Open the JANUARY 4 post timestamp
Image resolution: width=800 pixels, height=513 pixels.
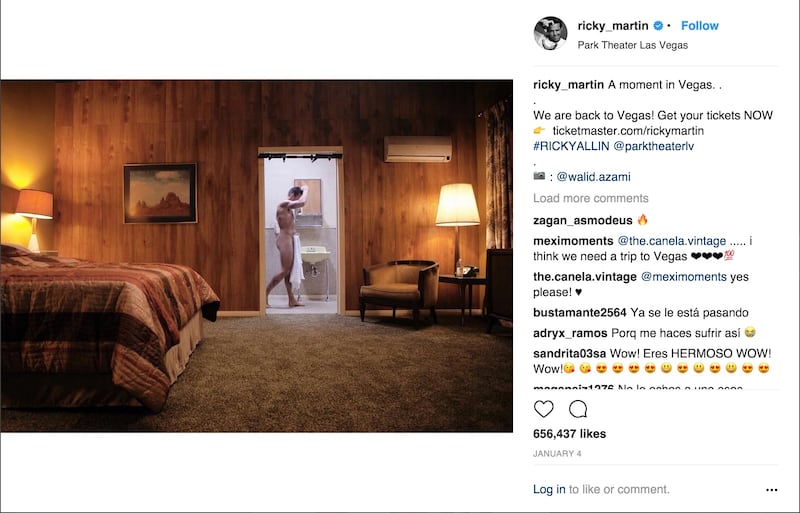point(557,453)
